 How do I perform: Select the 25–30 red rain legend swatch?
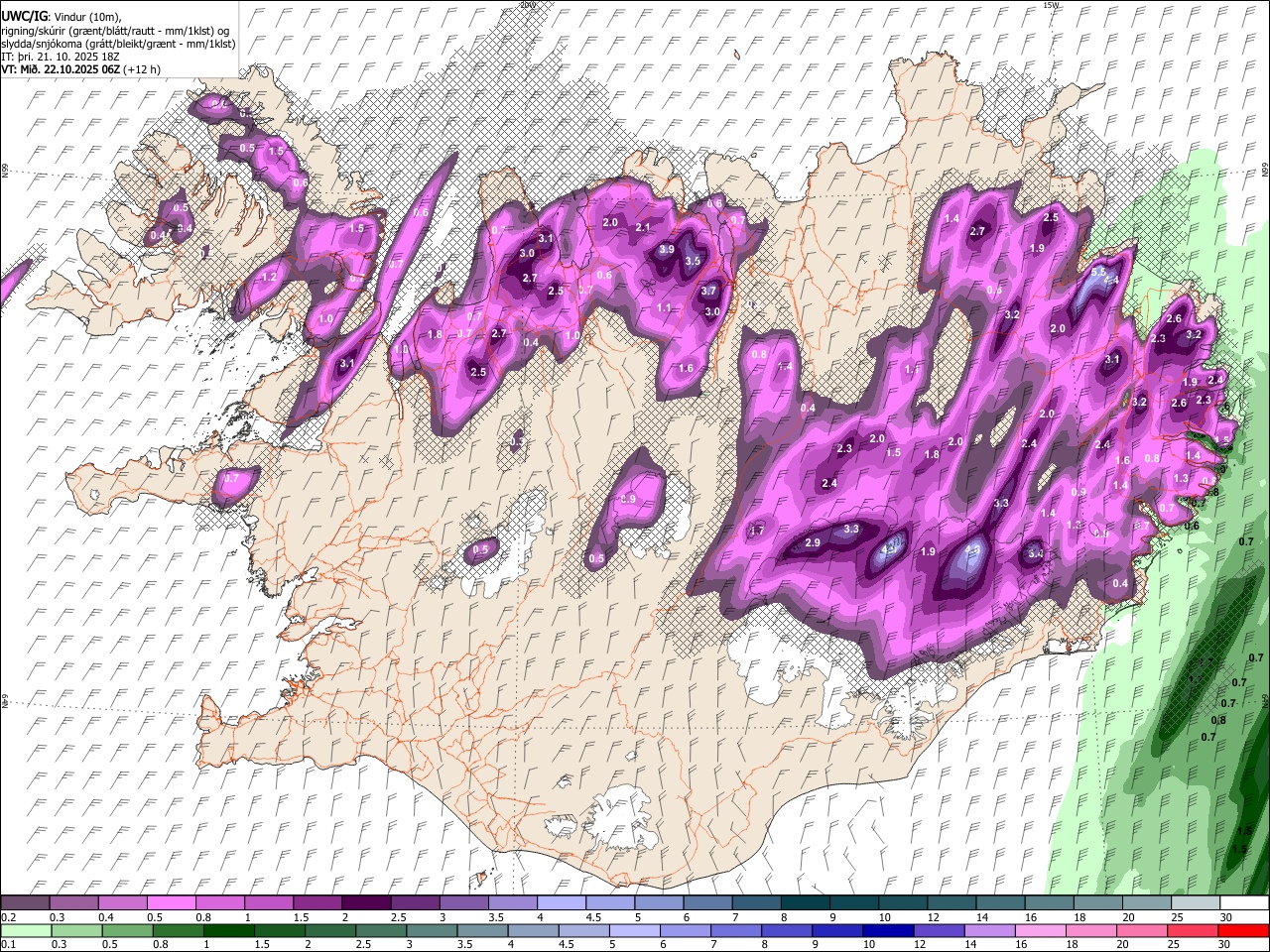(1192, 930)
